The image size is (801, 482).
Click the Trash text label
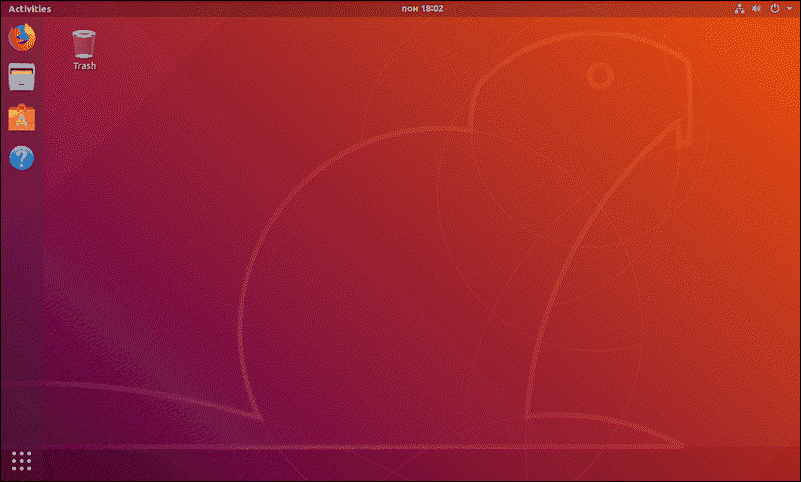(84, 66)
